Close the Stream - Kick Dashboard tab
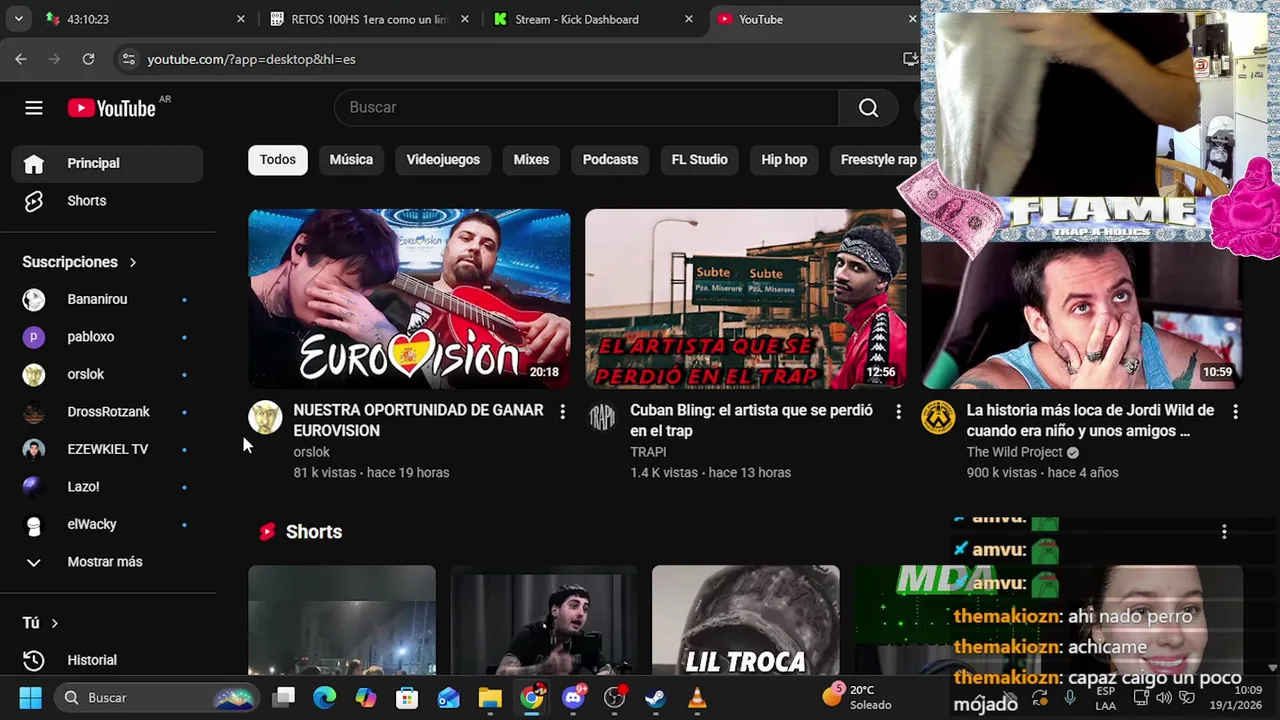The width and height of the screenshot is (1280, 720). coord(688,19)
